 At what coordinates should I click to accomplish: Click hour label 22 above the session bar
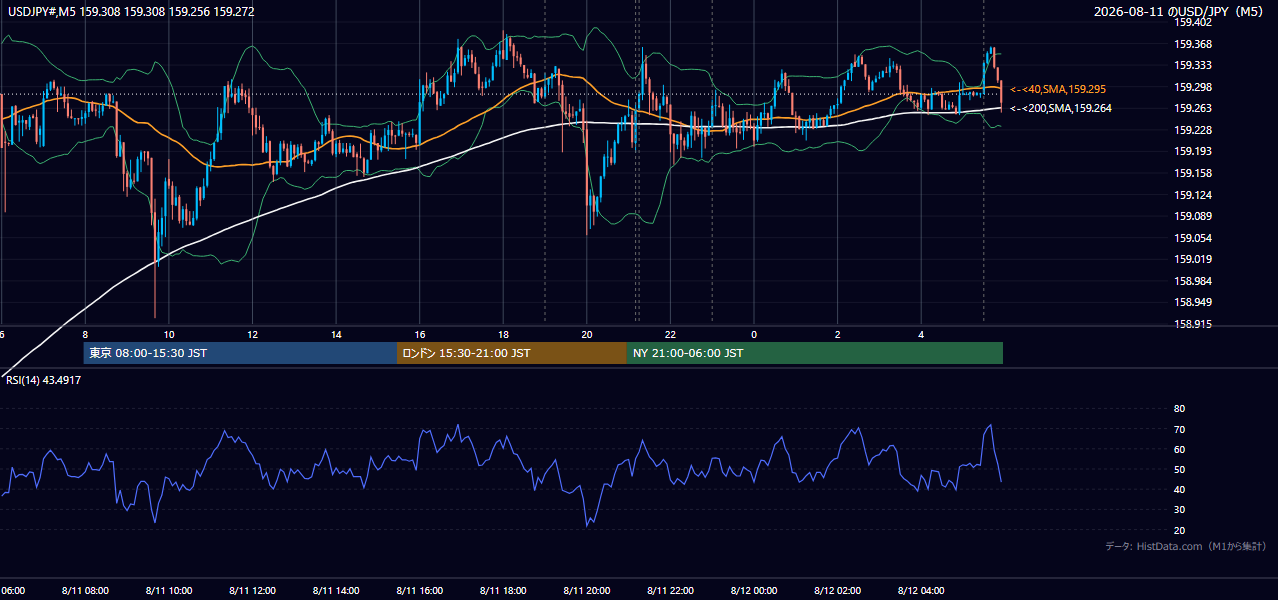(x=670, y=334)
